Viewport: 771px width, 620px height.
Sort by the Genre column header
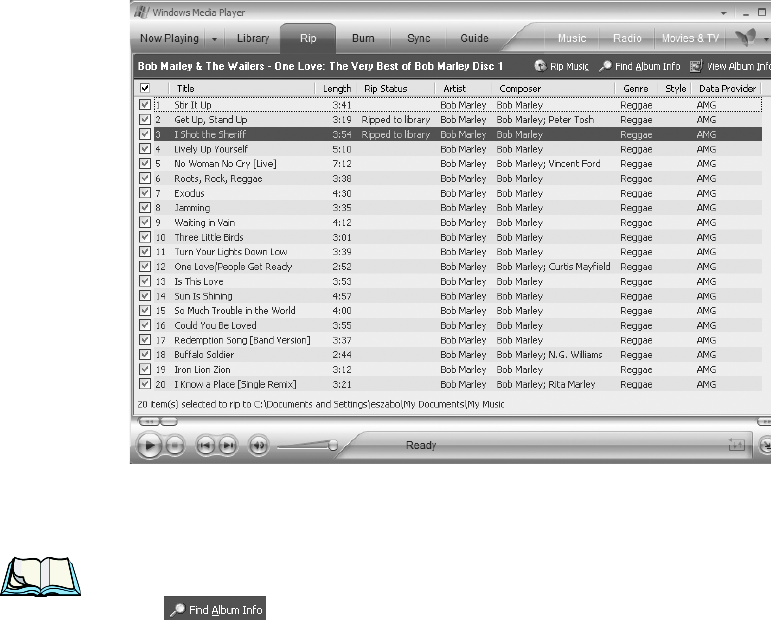point(637,89)
